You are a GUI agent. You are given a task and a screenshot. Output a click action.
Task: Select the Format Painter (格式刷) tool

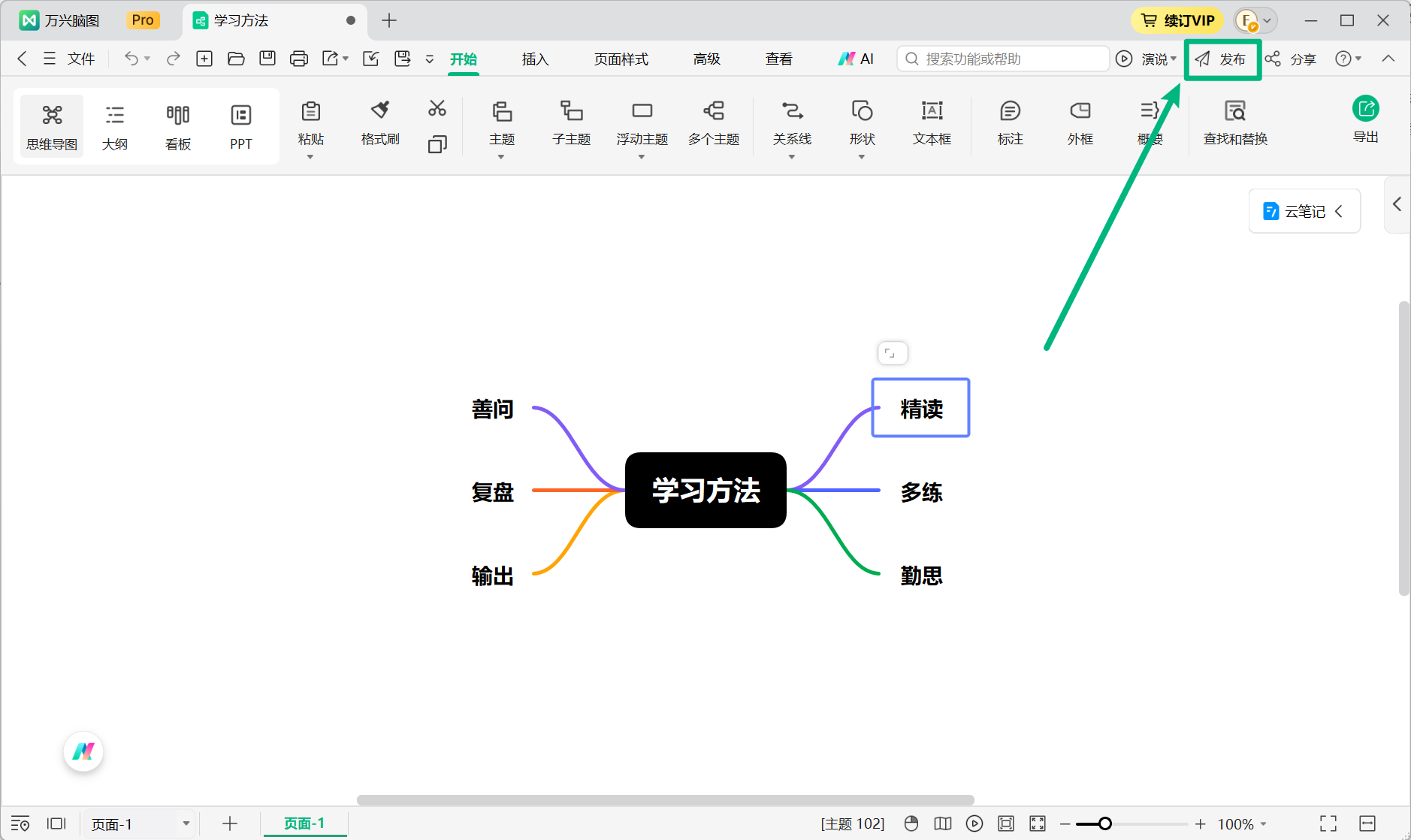click(380, 122)
